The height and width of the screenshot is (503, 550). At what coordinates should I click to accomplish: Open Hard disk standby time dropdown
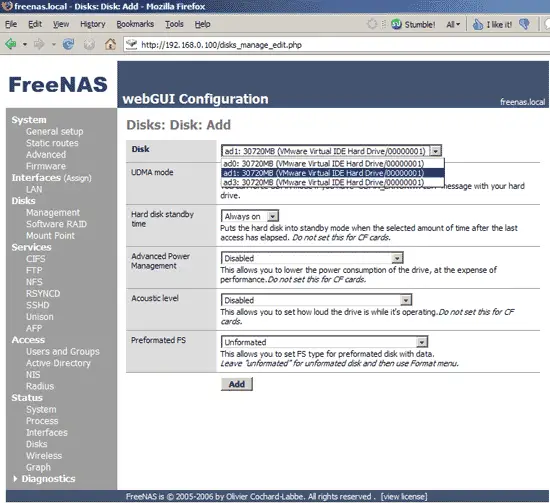273,216
